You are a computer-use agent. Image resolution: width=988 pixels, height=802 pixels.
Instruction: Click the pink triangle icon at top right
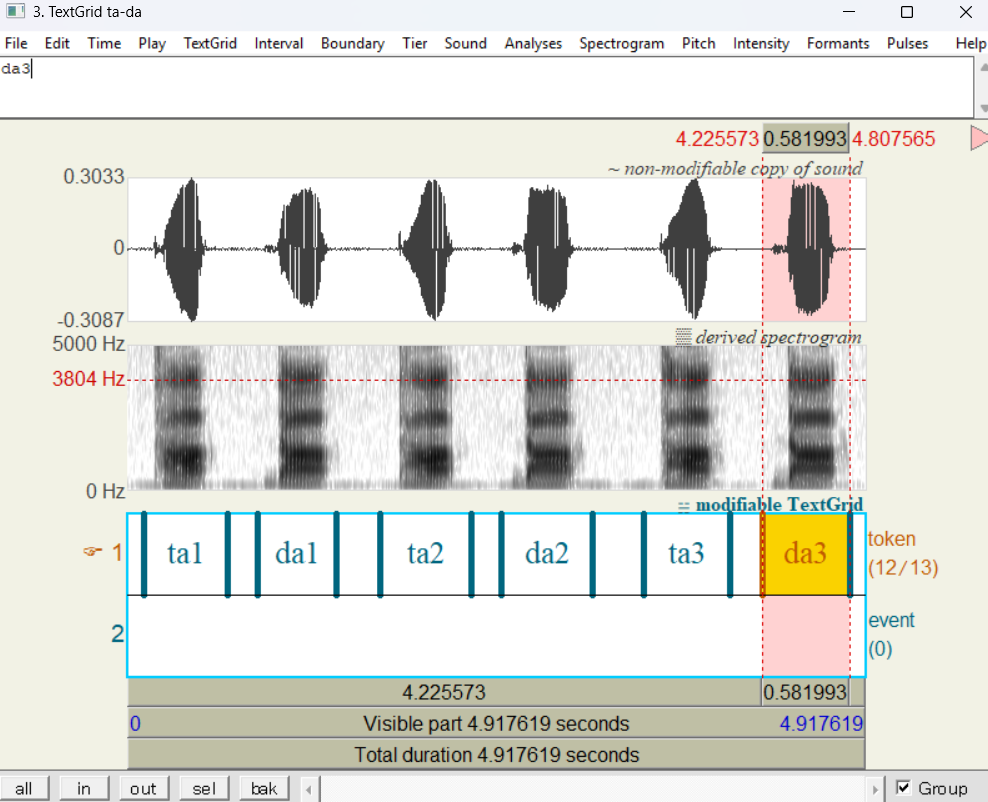point(979,138)
